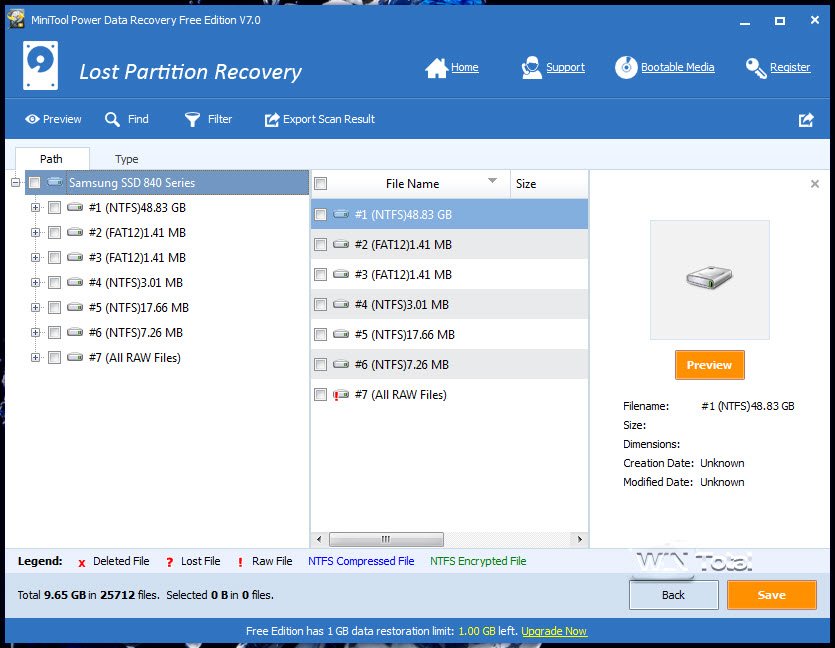The image size is (835, 648).
Task: Click raw-file drive icon of #7 in file list
Action: [341, 395]
